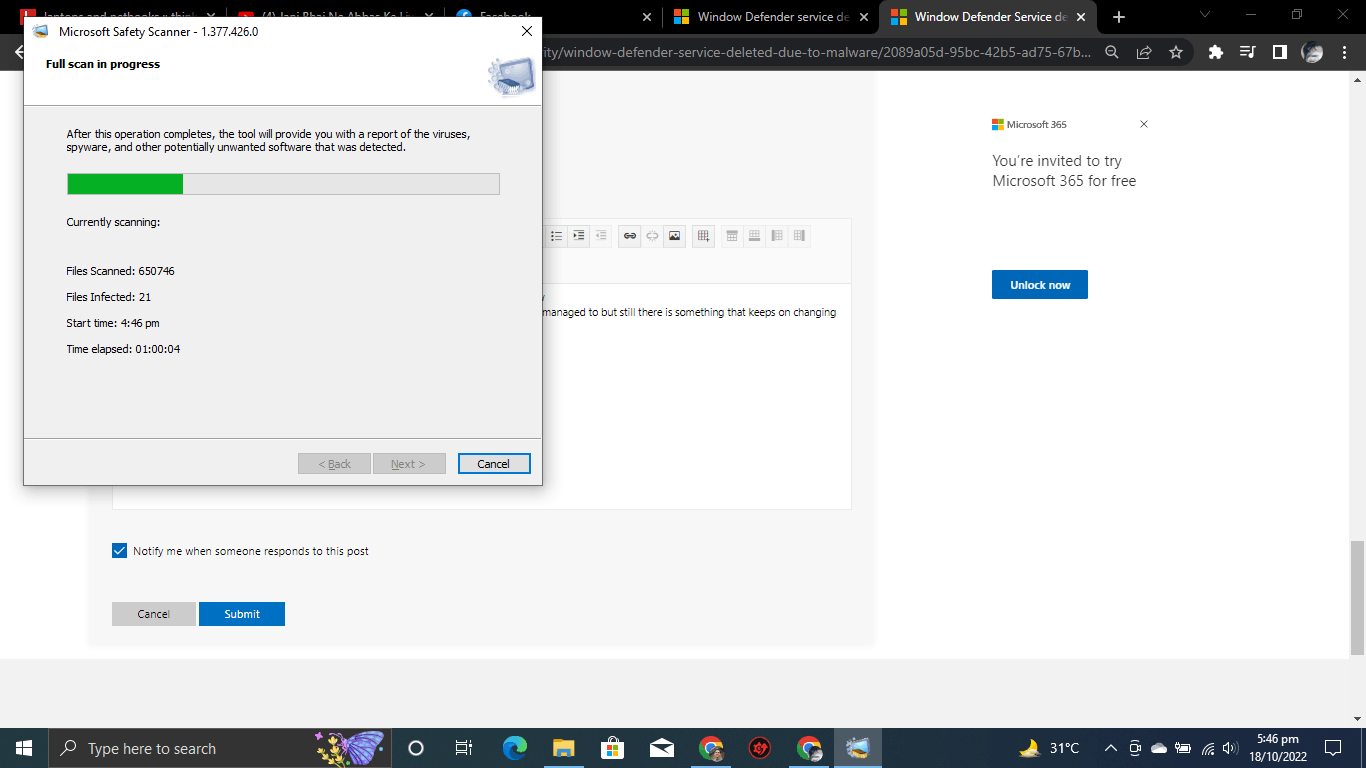
Task: Cancel the forum reply
Action: (x=153, y=614)
